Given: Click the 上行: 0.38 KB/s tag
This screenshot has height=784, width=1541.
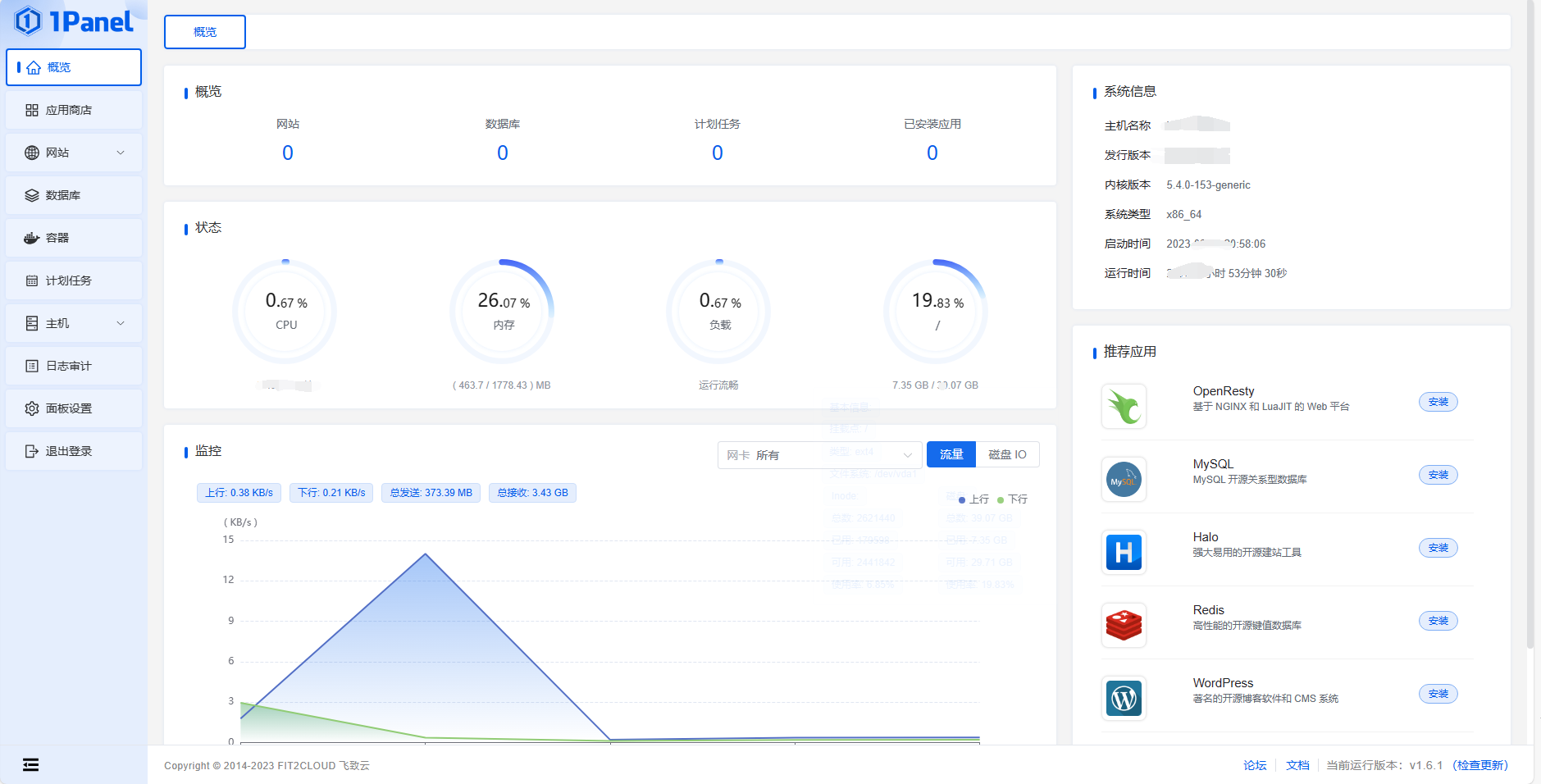Looking at the screenshot, I should click(239, 493).
